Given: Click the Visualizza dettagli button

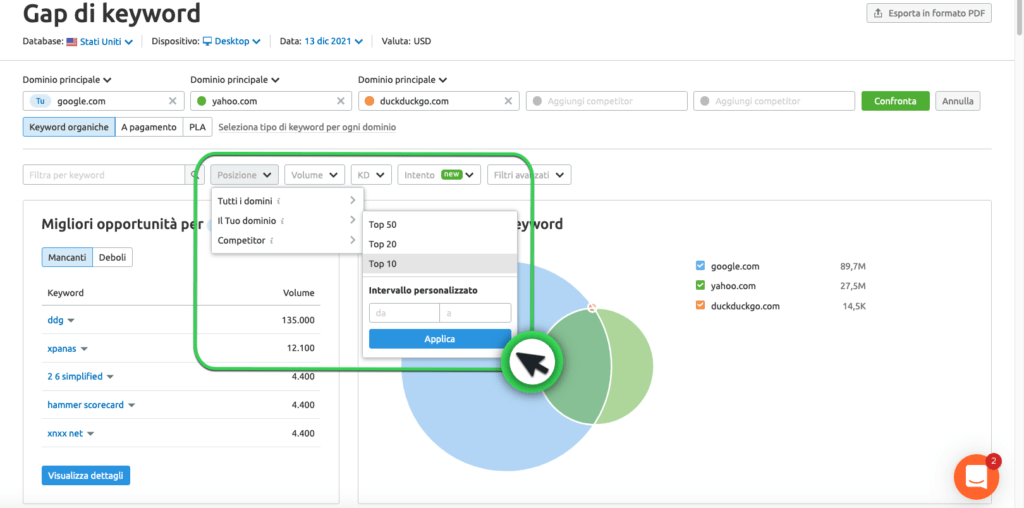Looking at the screenshot, I should [86, 475].
